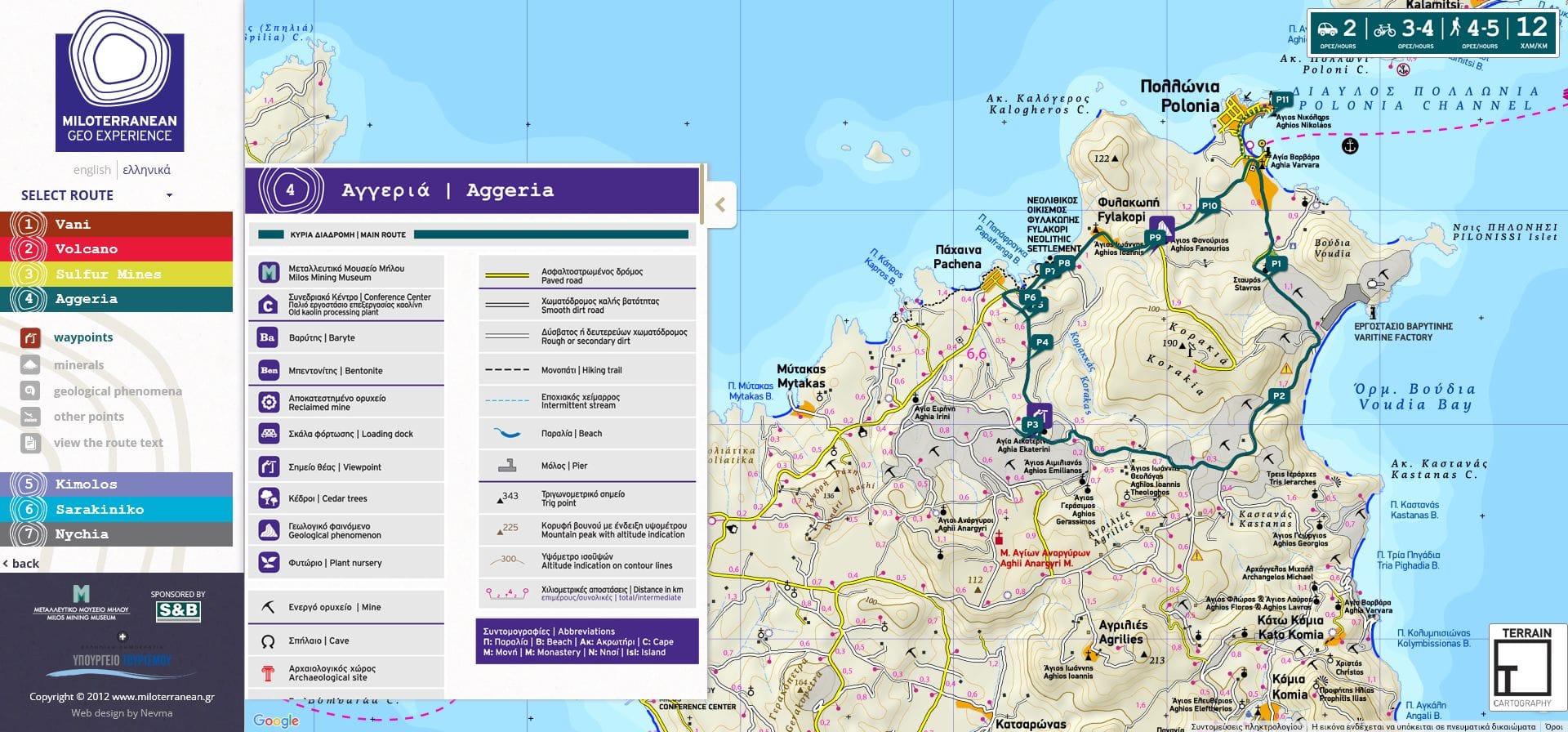Screen dimensions: 1568x732
Task: Expand the SELECT ROUTE dropdown arrow
Action: pos(169,195)
